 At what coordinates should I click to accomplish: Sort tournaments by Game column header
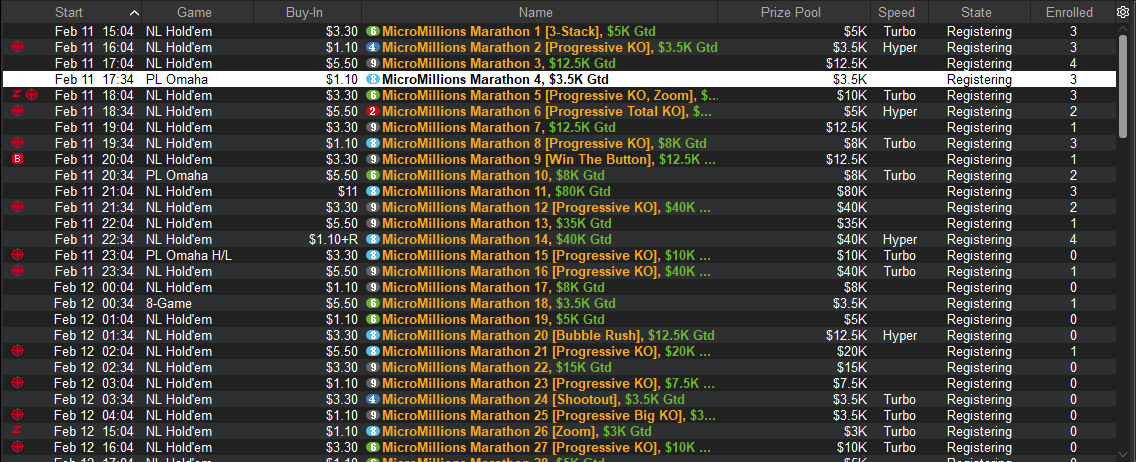pyautogui.click(x=193, y=12)
